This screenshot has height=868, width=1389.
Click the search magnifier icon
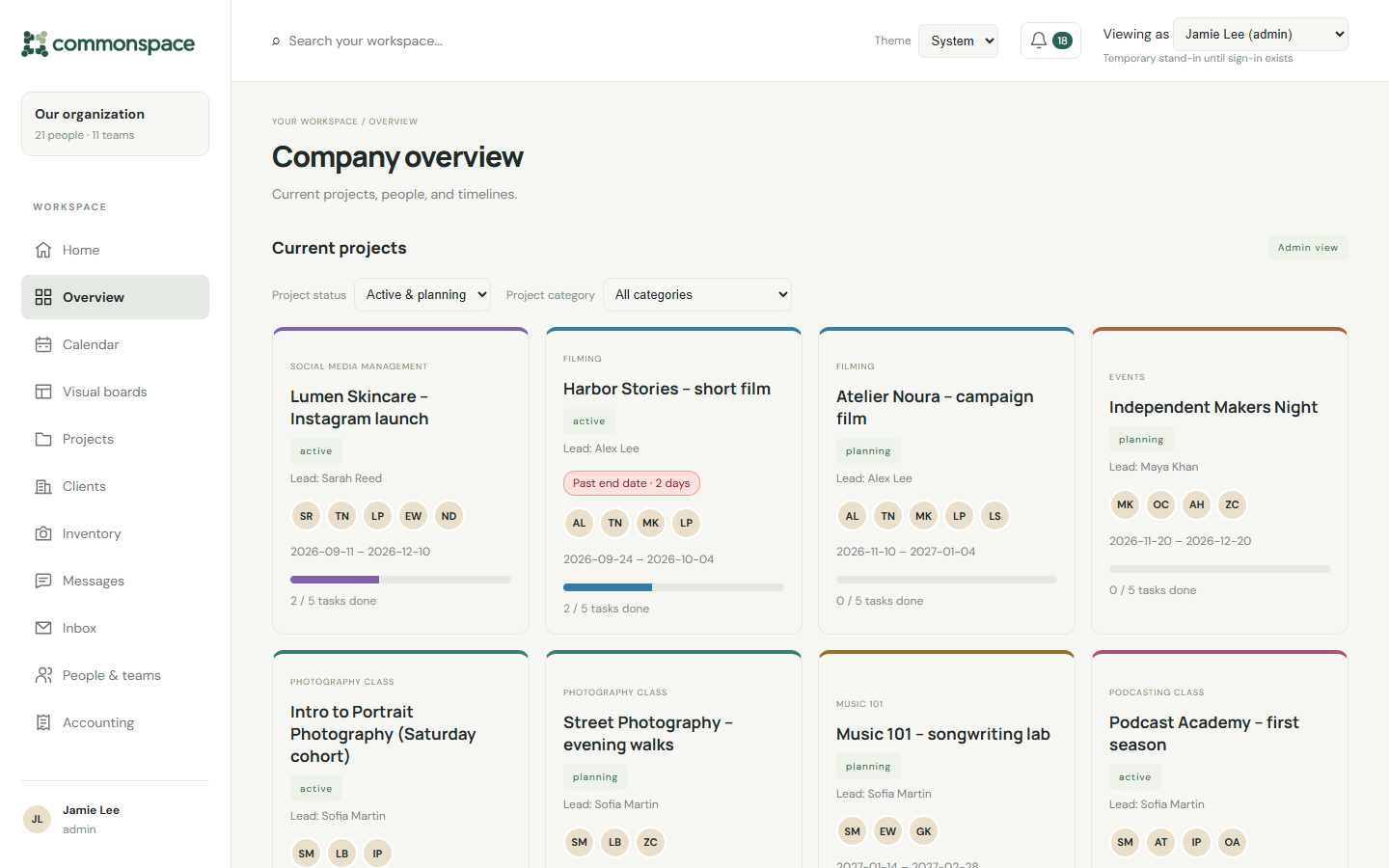point(276,41)
